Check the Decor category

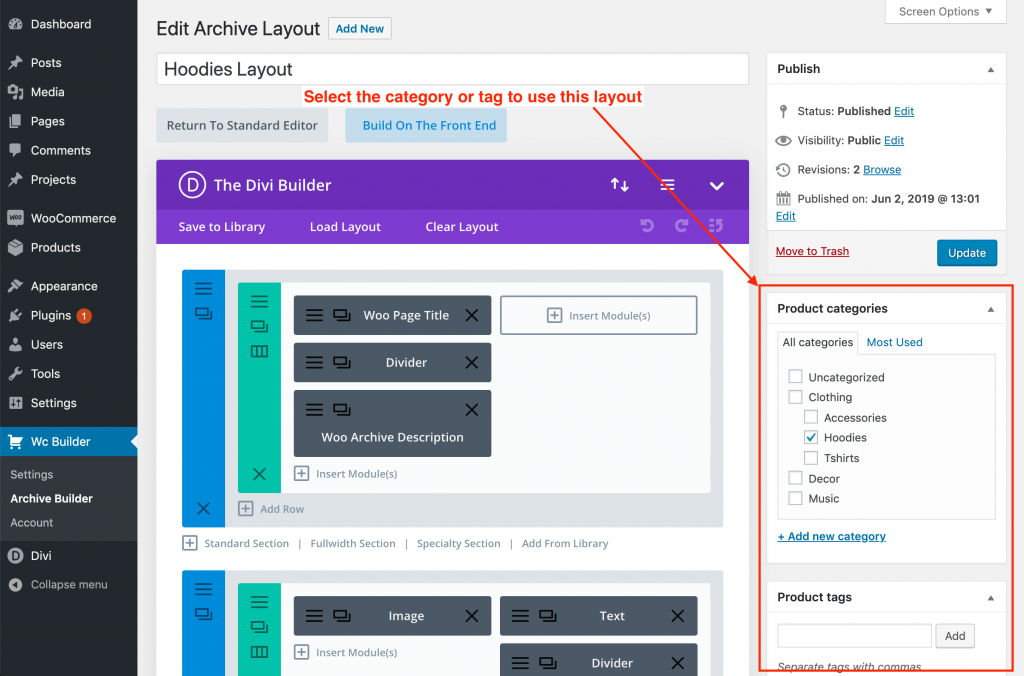[x=795, y=478]
